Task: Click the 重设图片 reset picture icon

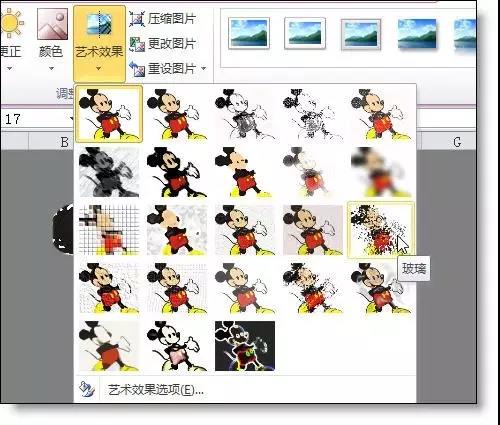Action: 137,69
